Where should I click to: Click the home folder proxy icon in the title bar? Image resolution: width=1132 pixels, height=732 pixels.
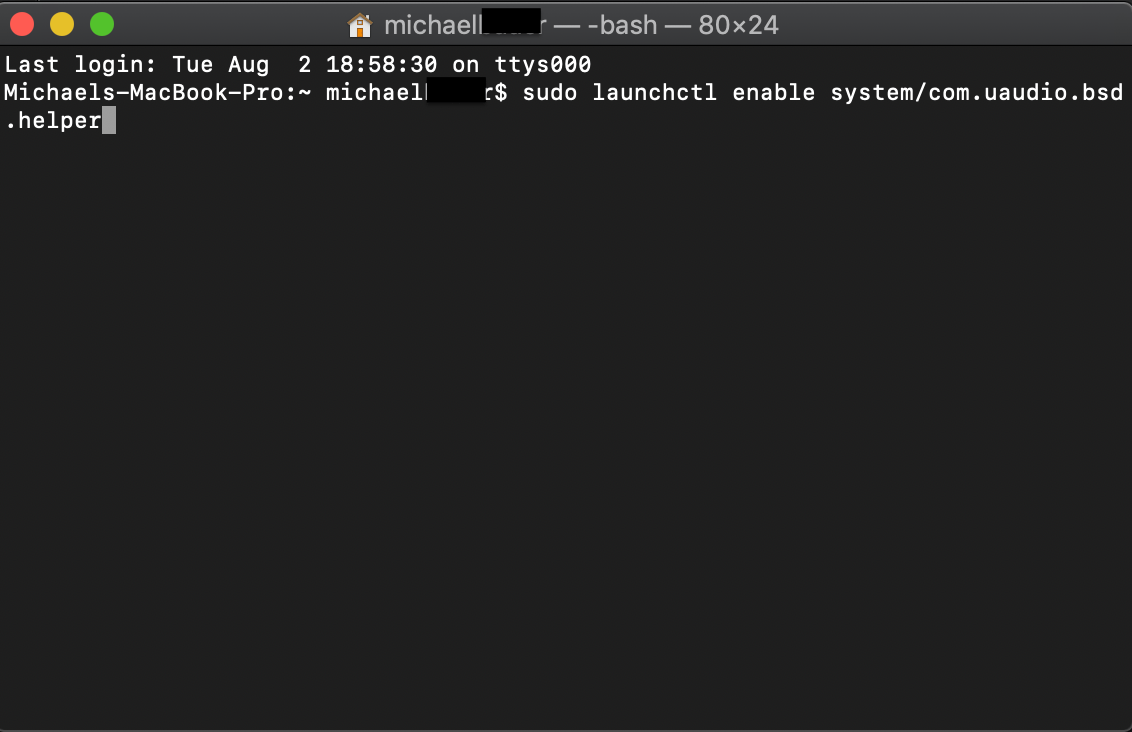pos(358,24)
